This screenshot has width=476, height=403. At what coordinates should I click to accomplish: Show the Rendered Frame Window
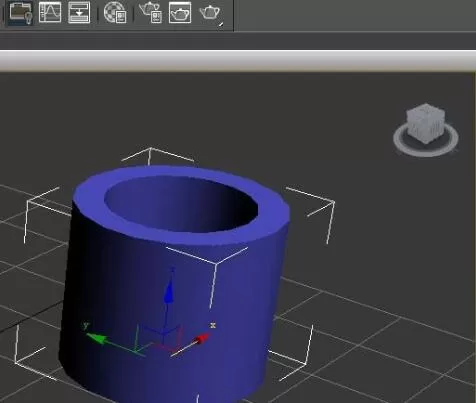[180, 13]
